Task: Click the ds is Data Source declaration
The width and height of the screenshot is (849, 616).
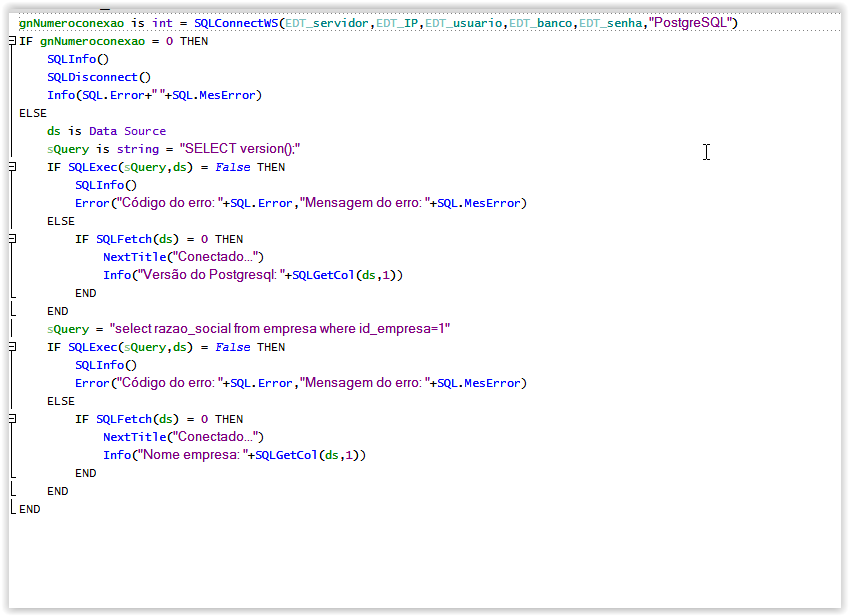Action: pyautogui.click(x=107, y=131)
